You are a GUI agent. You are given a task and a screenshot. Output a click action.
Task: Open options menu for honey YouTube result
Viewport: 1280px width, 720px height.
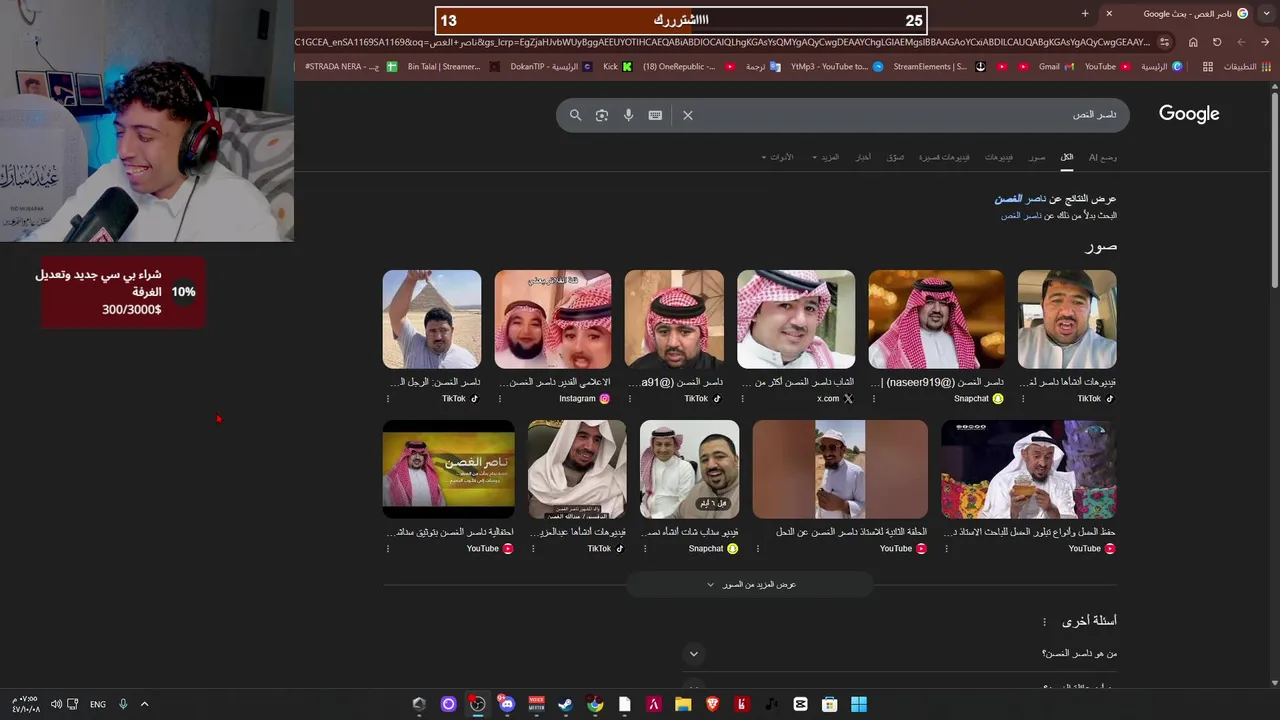[x=946, y=549]
